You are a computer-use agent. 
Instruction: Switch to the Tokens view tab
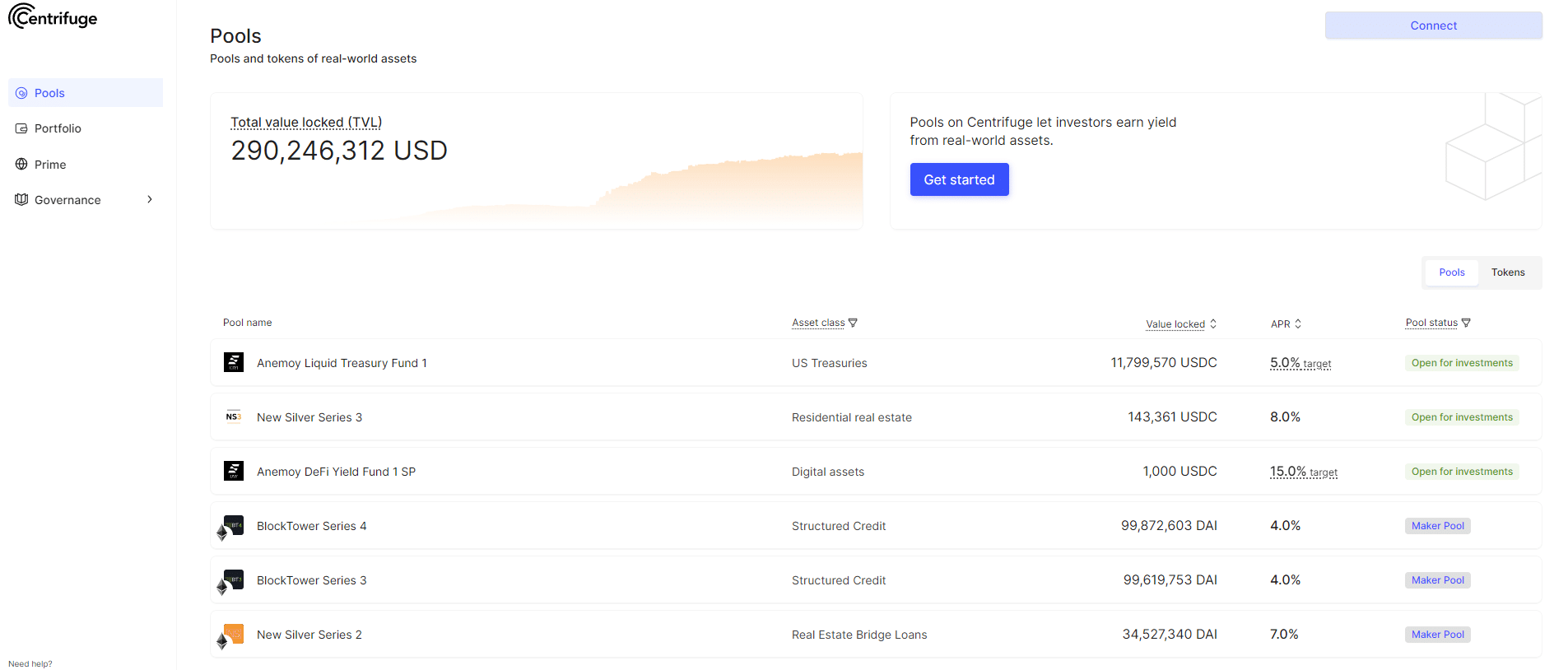point(1508,272)
